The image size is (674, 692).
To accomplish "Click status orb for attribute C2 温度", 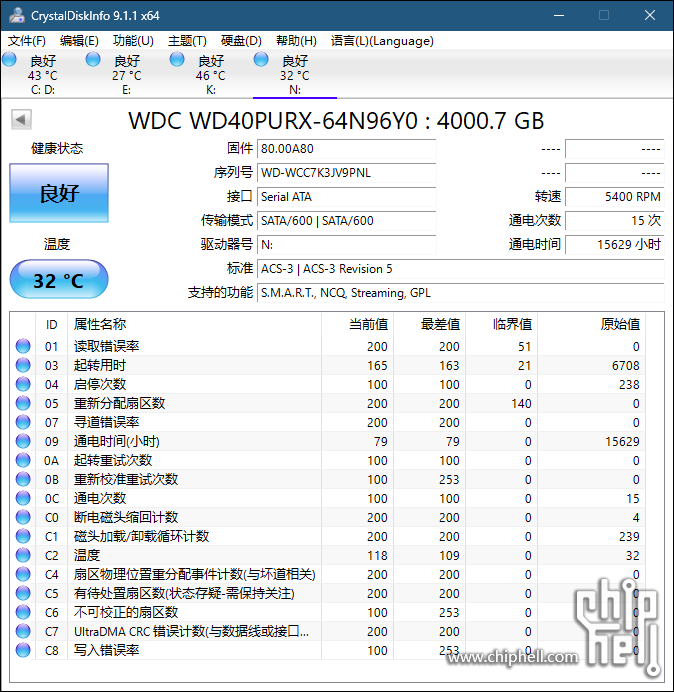I will point(23,555).
